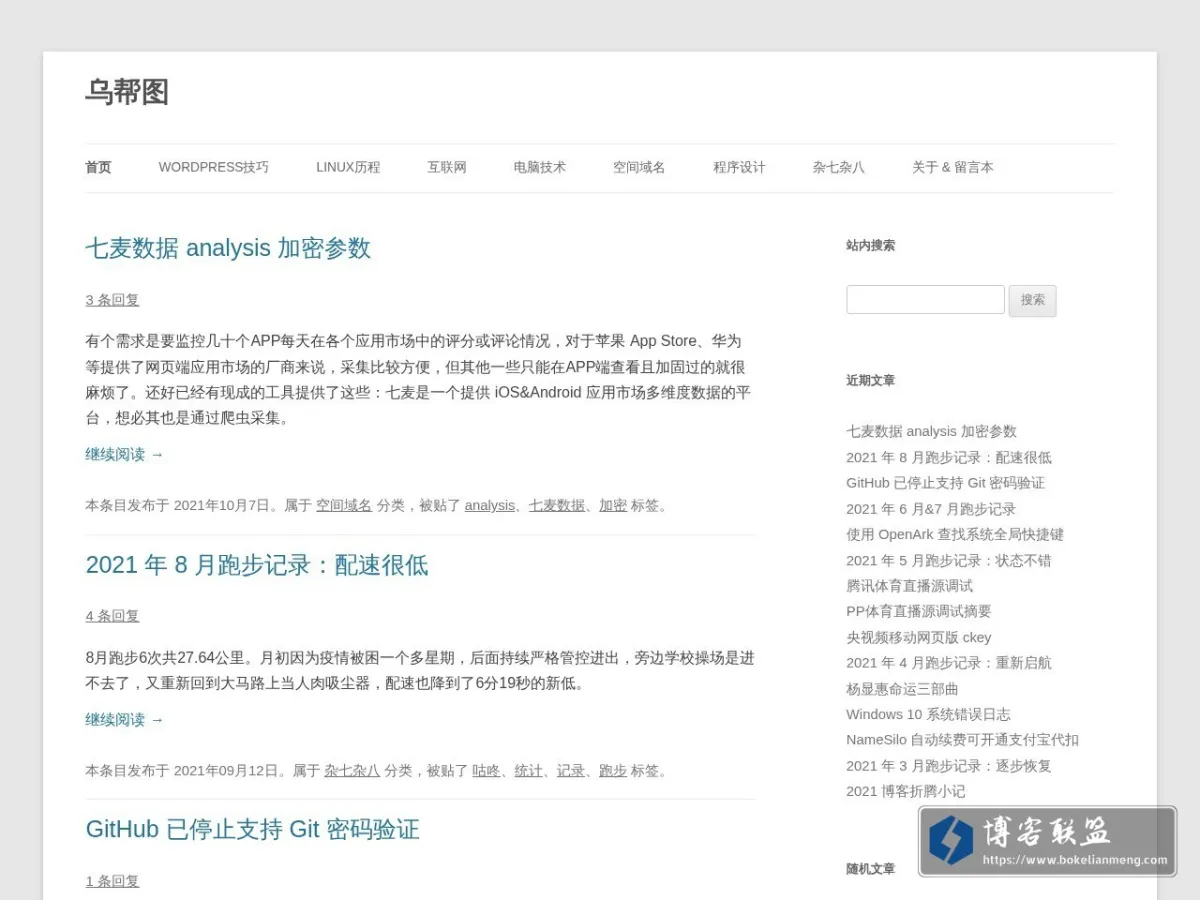Click the 搜索 button
The width and height of the screenshot is (1200, 900).
pos(1033,300)
